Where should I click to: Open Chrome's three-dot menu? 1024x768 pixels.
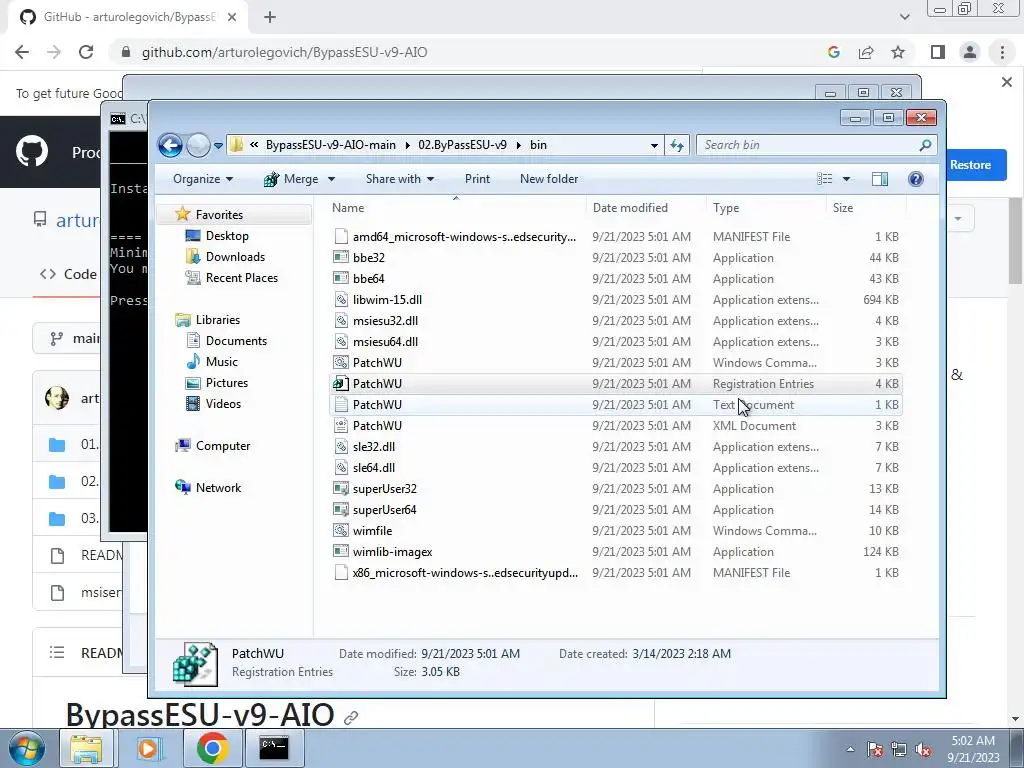pyautogui.click(x=1002, y=52)
